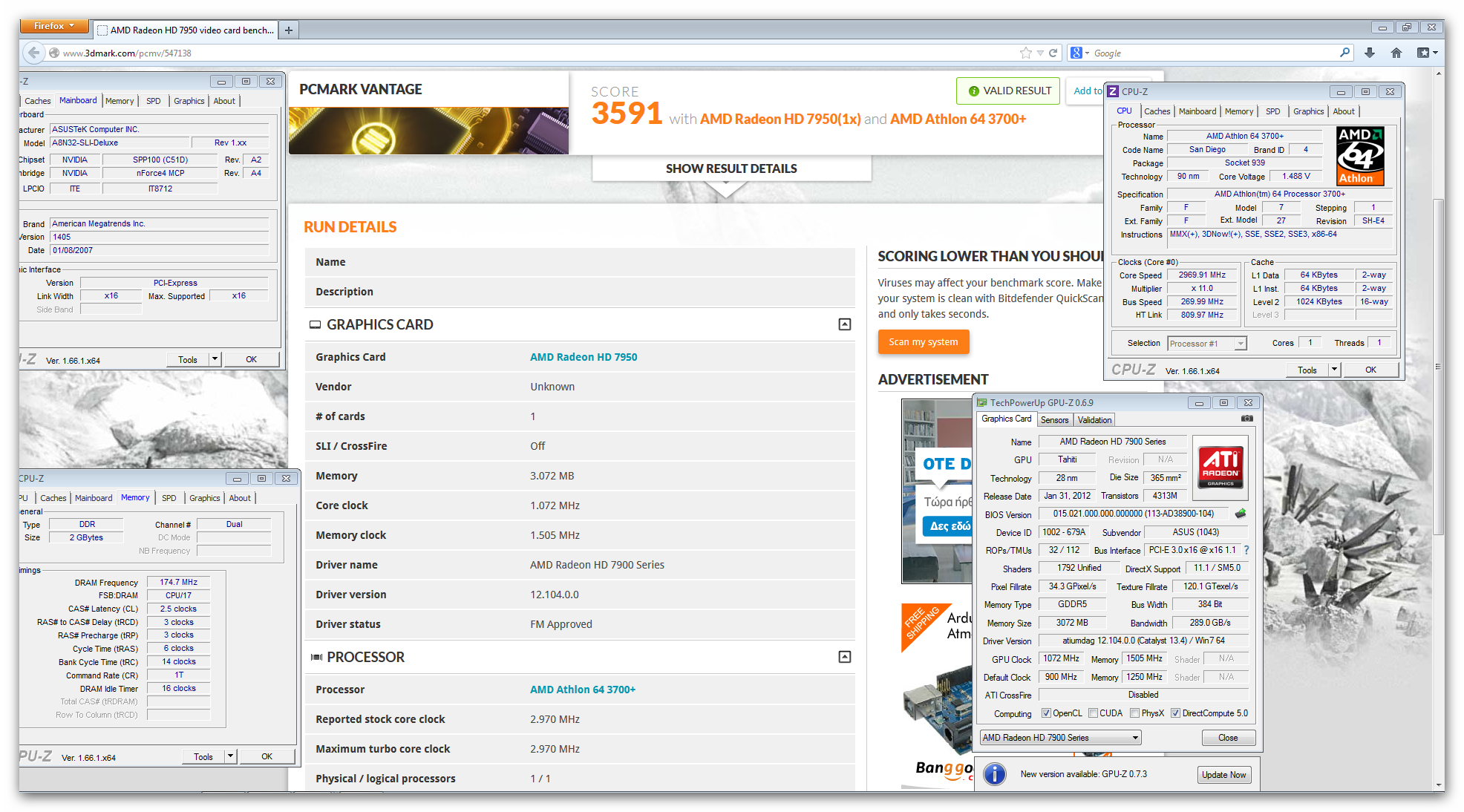Click in the Google search field

coord(1214,53)
